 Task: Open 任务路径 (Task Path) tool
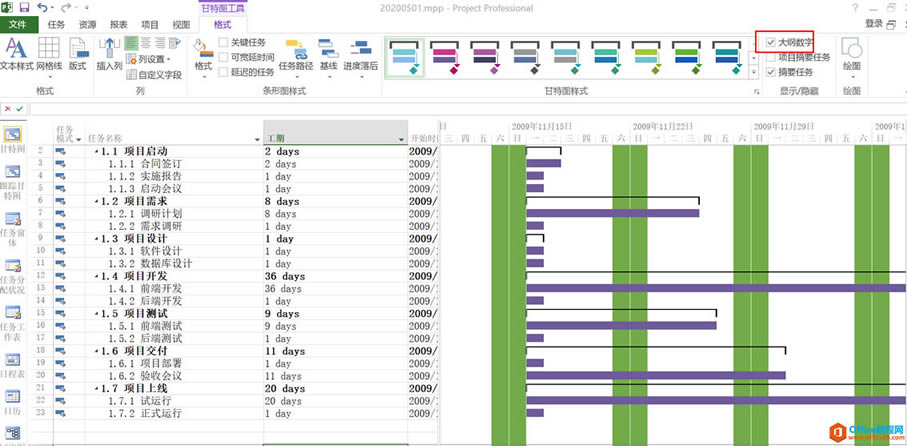coord(295,56)
